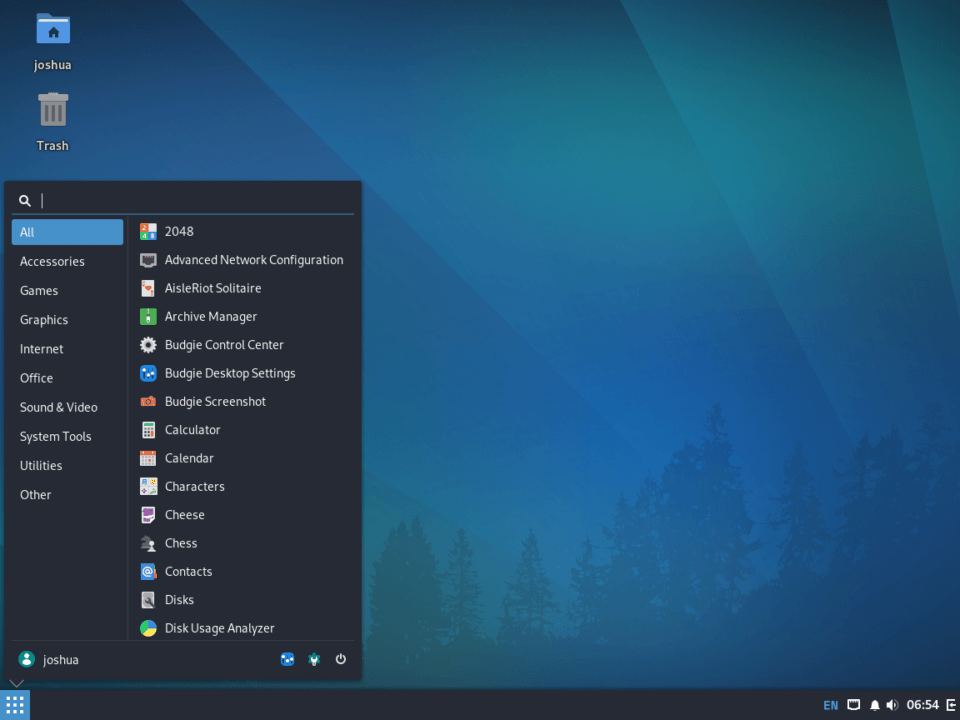This screenshot has width=960, height=720.
Task: Mute sound via speaker tray icon
Action: tap(893, 704)
